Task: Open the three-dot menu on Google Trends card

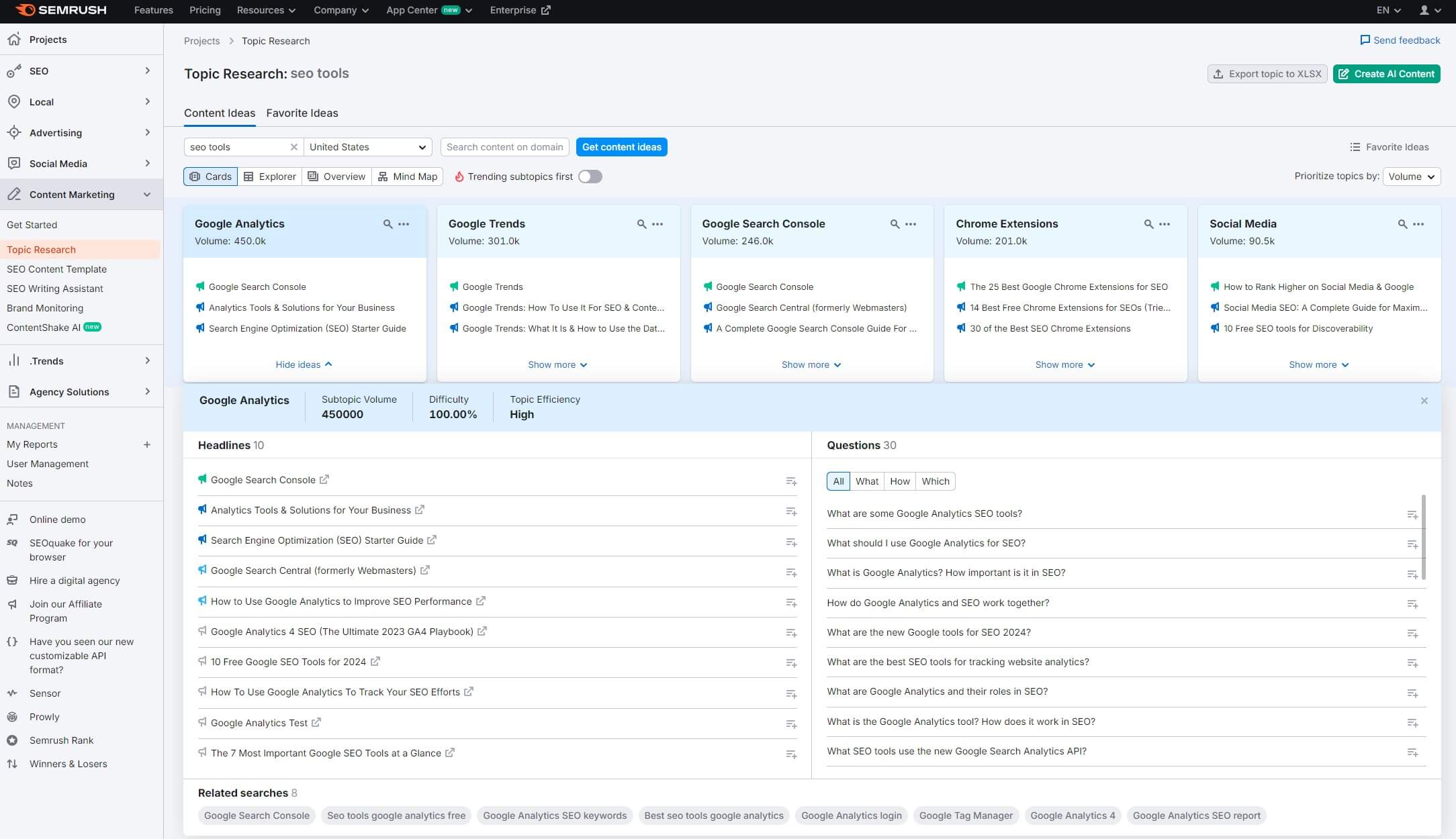Action: pyautogui.click(x=656, y=224)
